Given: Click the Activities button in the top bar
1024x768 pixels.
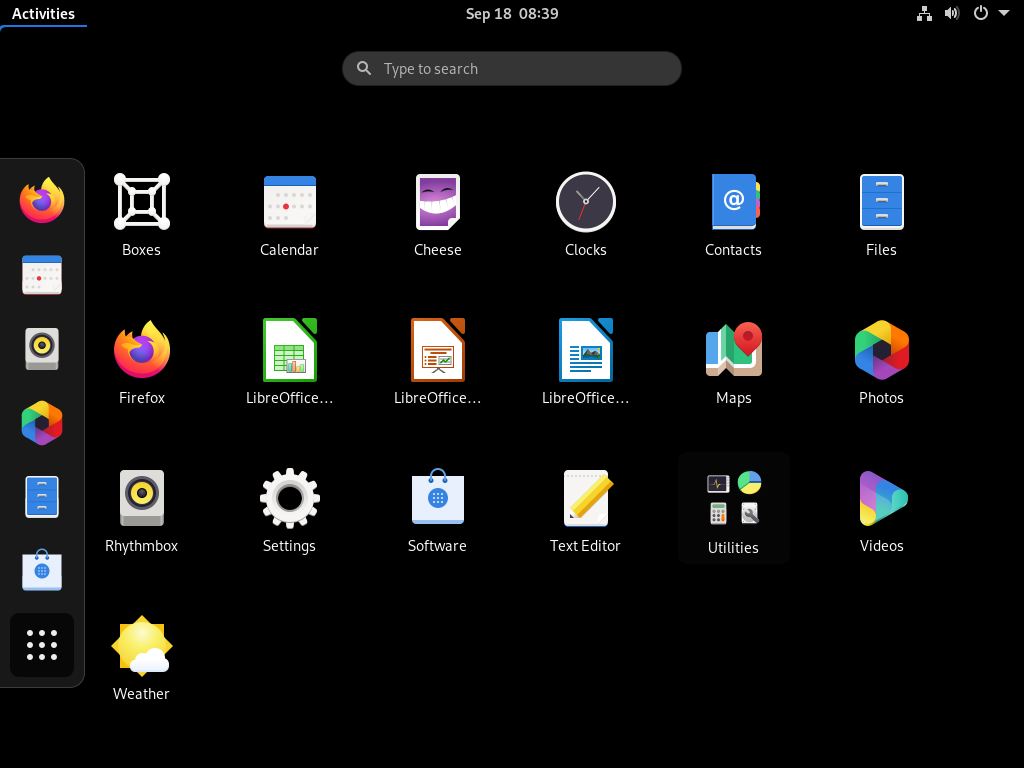Looking at the screenshot, I should [x=43, y=14].
